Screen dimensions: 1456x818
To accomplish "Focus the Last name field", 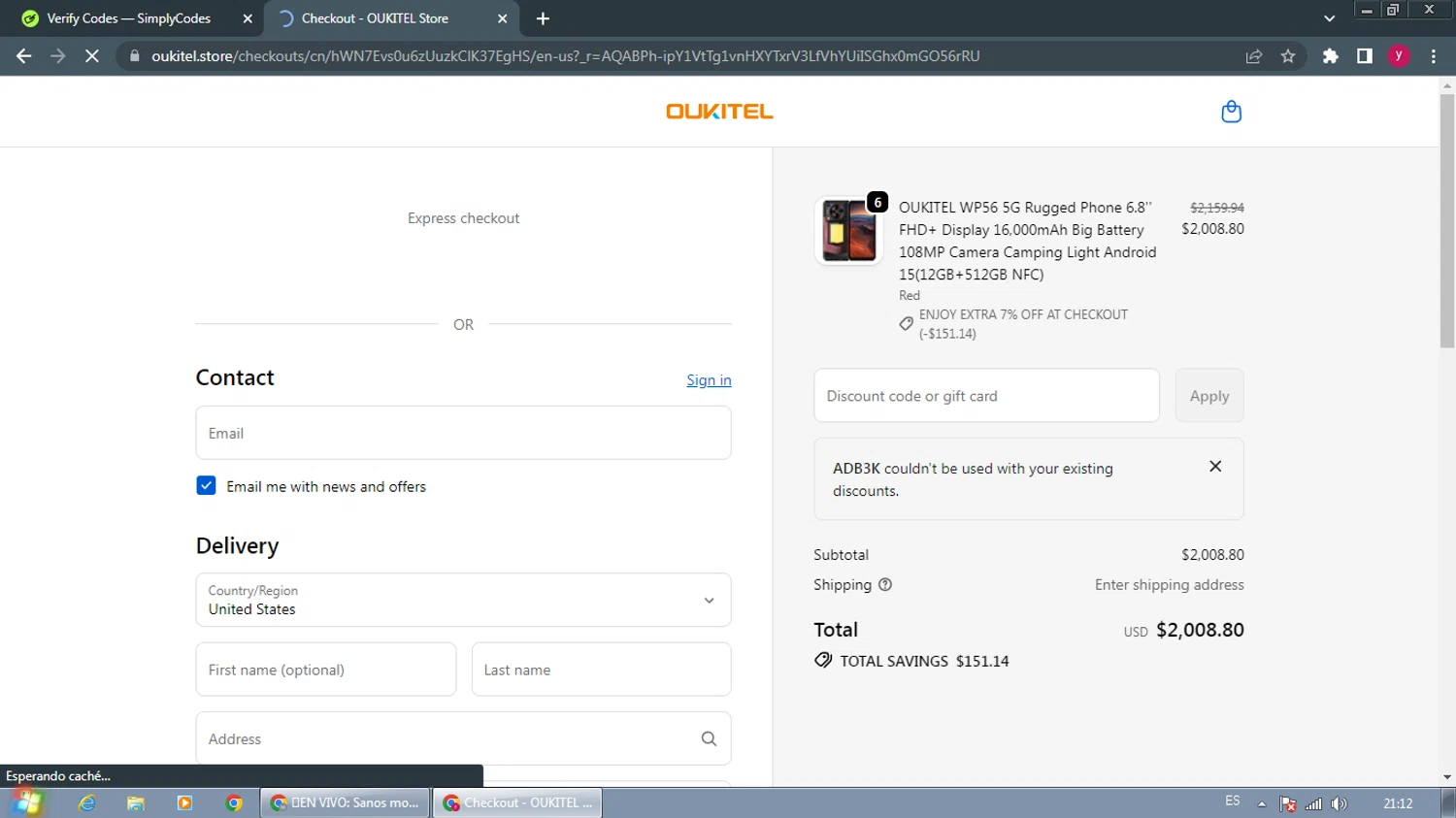I will click(x=601, y=670).
